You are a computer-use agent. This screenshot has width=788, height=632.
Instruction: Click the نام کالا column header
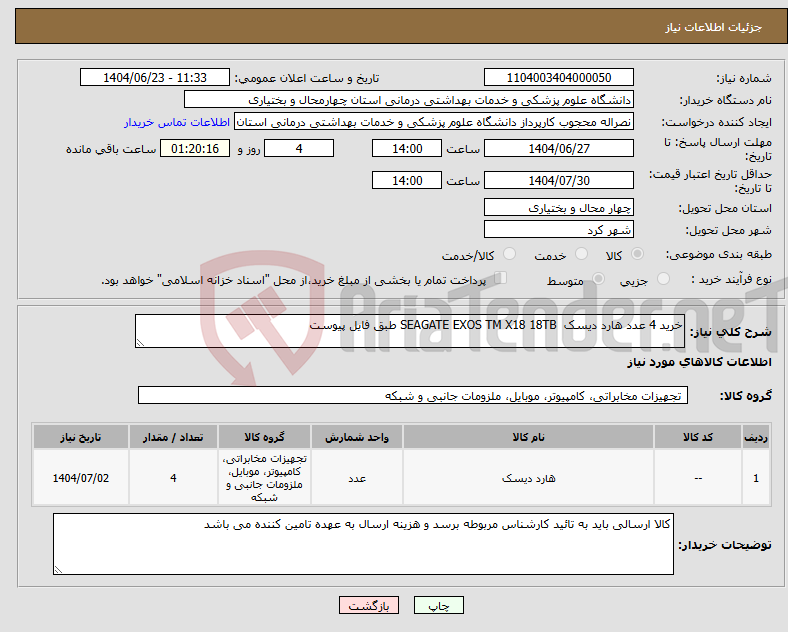coord(528,437)
